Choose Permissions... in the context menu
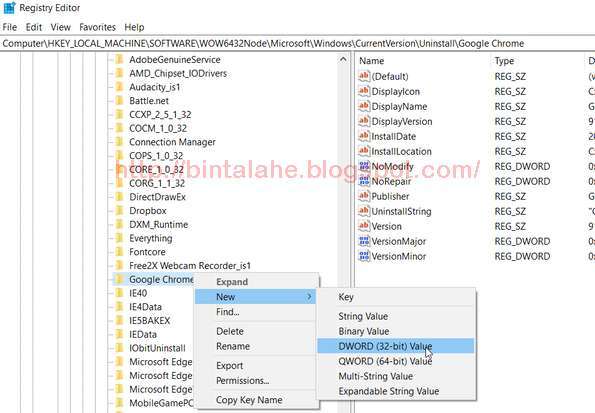This screenshot has width=595, height=413. [x=255, y=380]
